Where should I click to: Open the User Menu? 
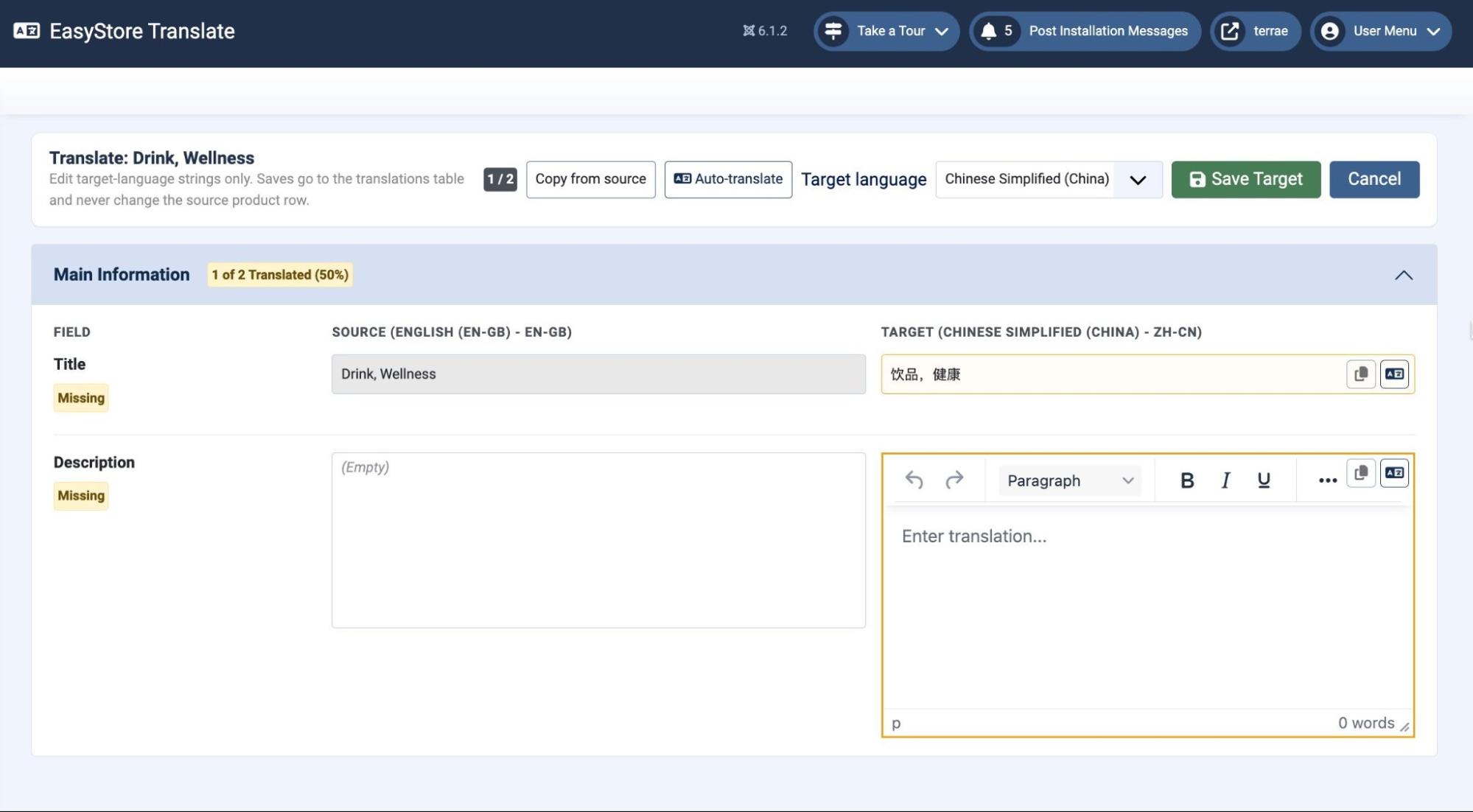1381,31
